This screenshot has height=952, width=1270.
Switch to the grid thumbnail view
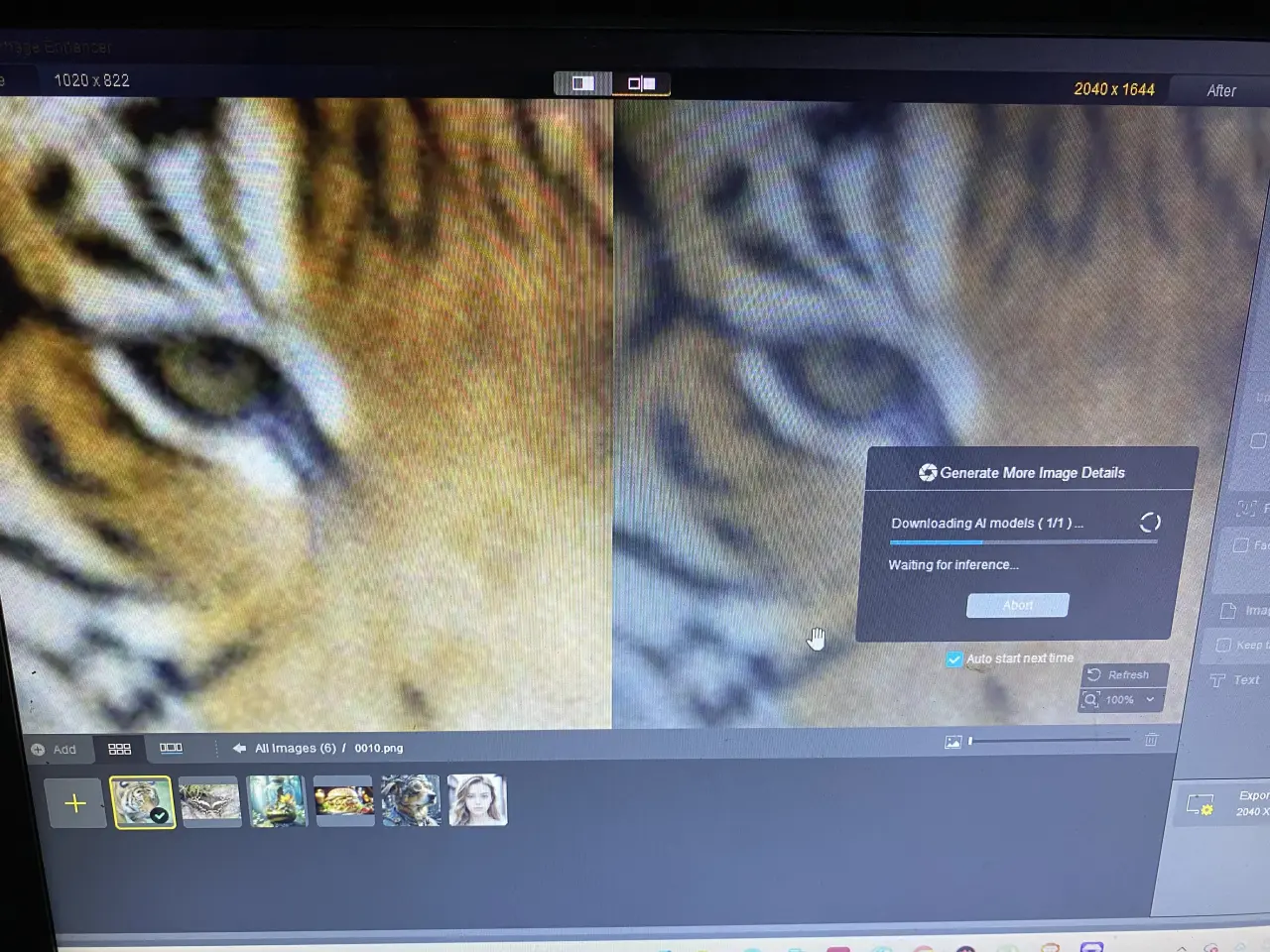pyautogui.click(x=119, y=749)
